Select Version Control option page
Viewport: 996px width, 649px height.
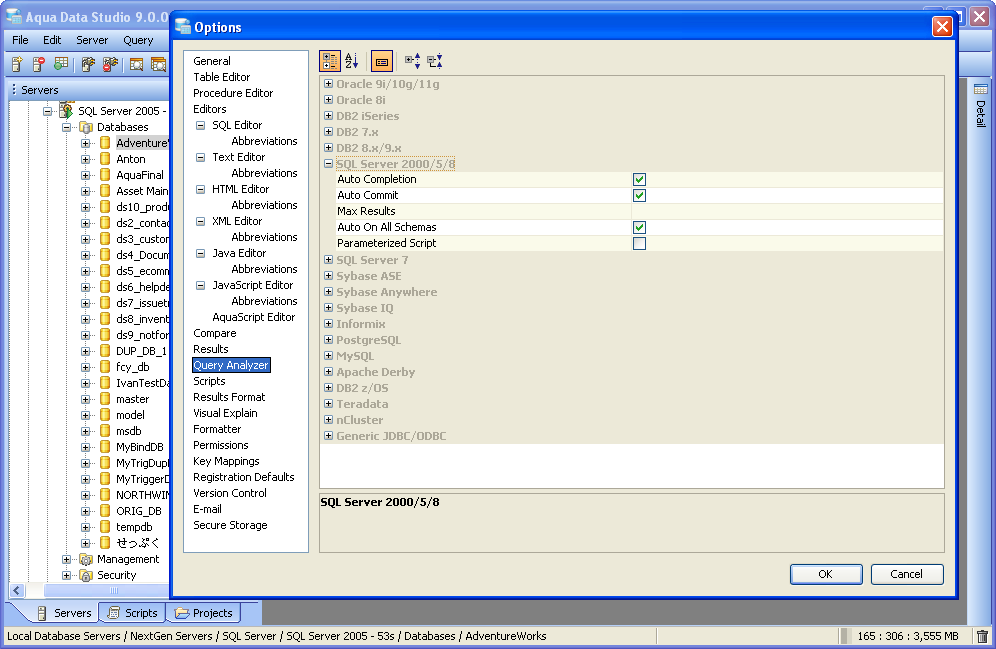[230, 493]
